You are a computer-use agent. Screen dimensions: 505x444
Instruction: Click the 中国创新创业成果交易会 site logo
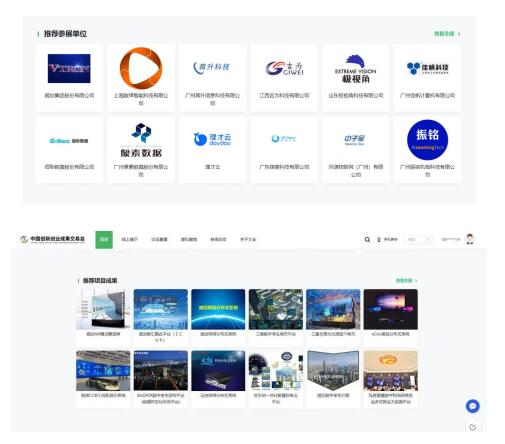click(x=52, y=239)
